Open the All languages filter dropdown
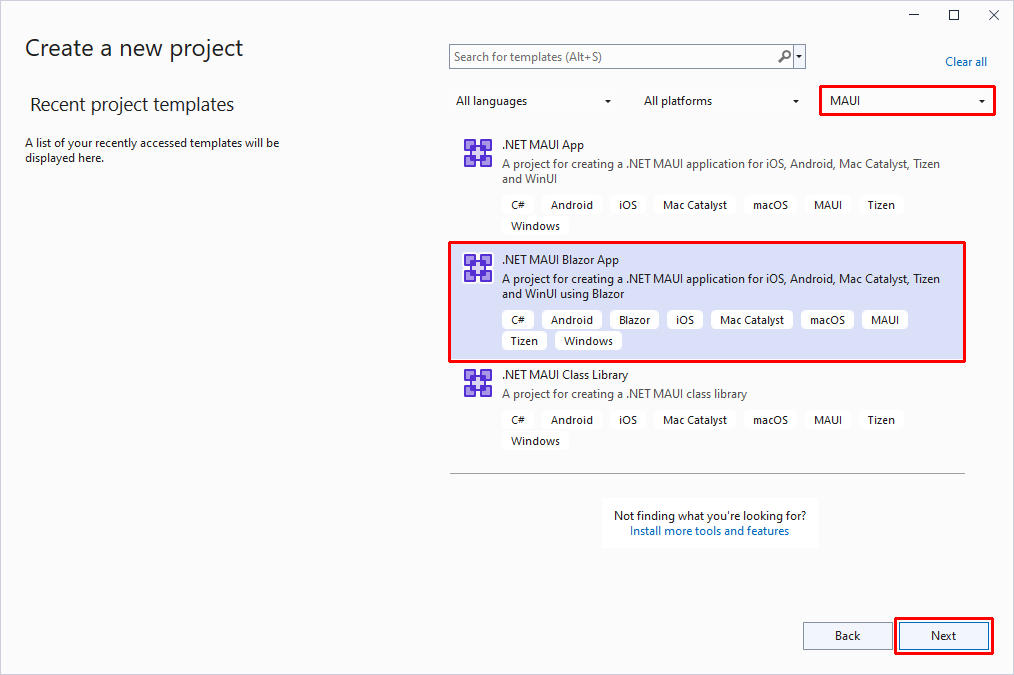 point(533,101)
